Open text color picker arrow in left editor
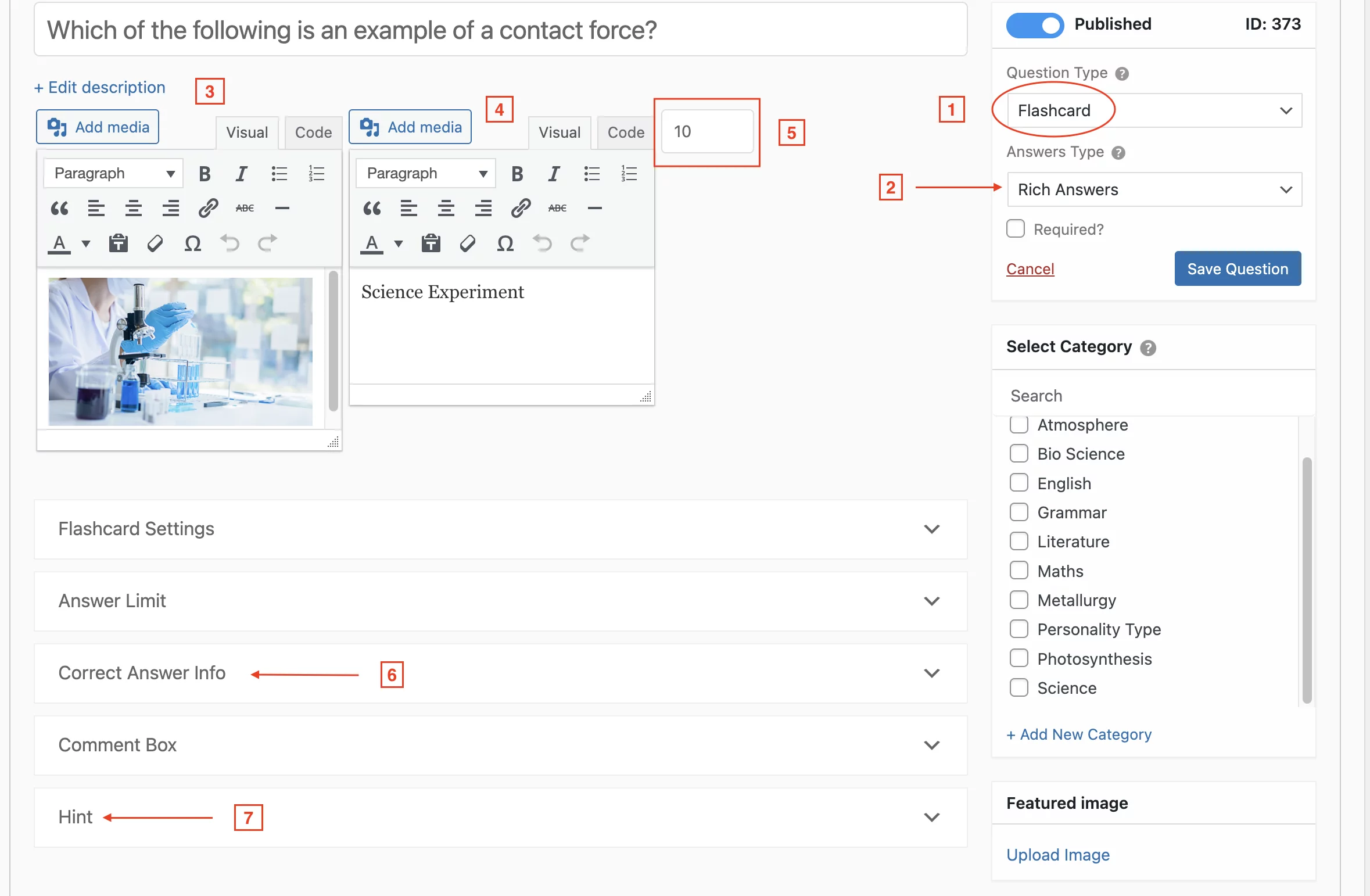Screen dimensions: 1370x896 86,243
